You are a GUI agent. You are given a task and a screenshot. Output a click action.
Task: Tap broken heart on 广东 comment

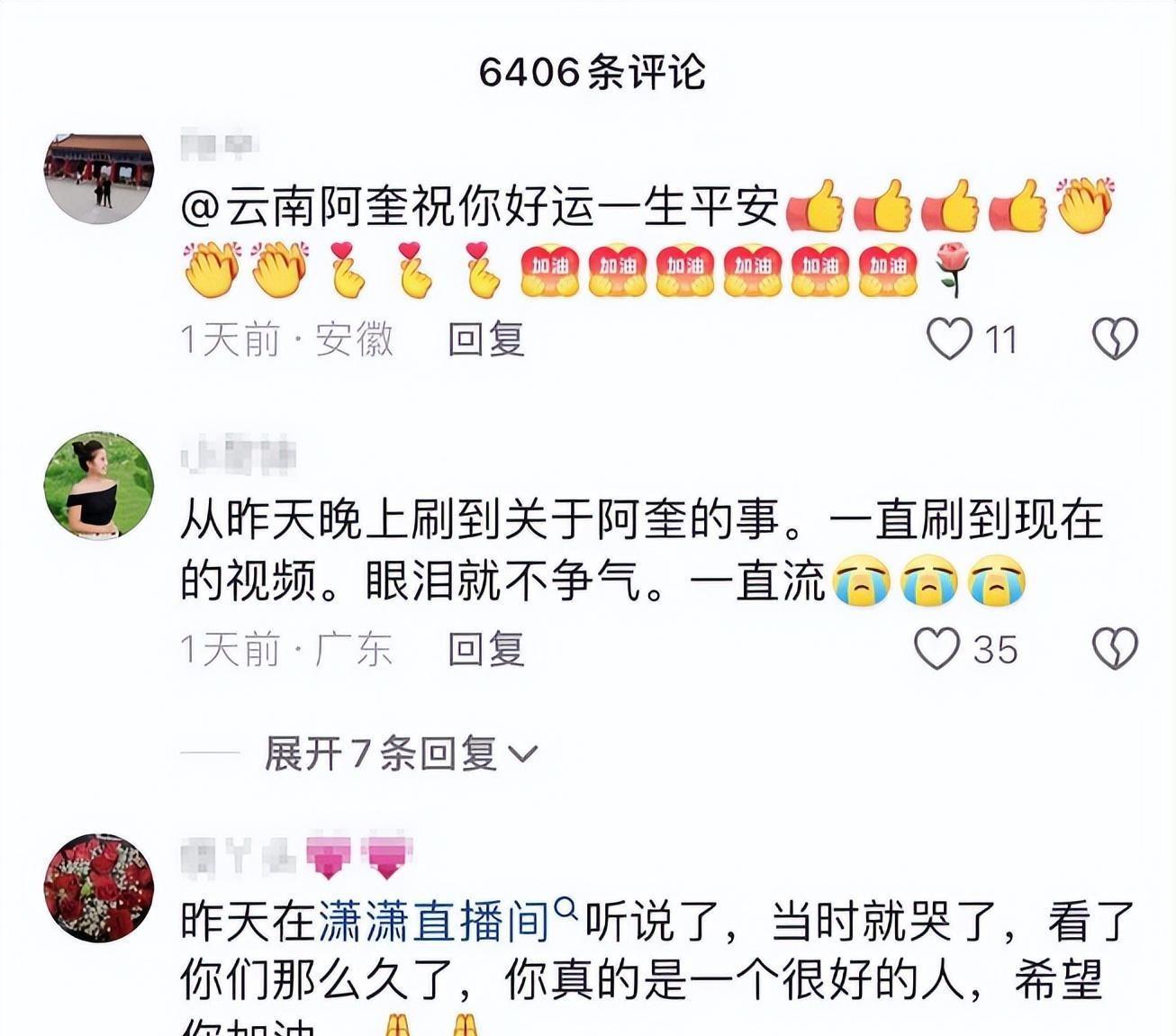coord(1115,649)
